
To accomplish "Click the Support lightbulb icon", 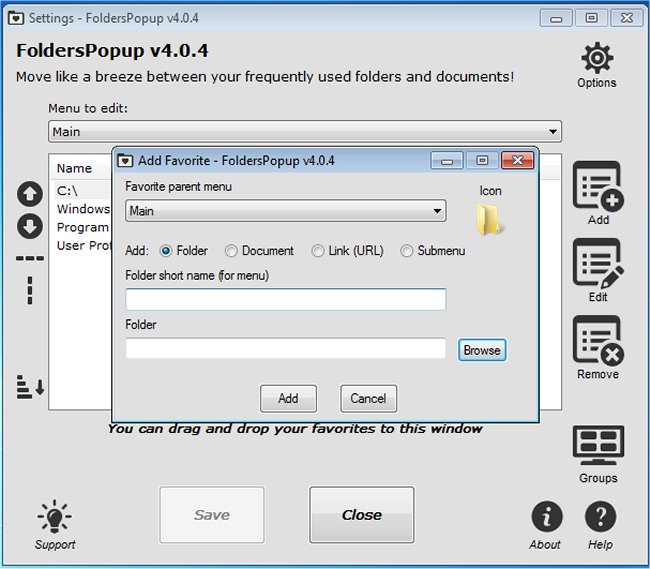I will pyautogui.click(x=55, y=516).
